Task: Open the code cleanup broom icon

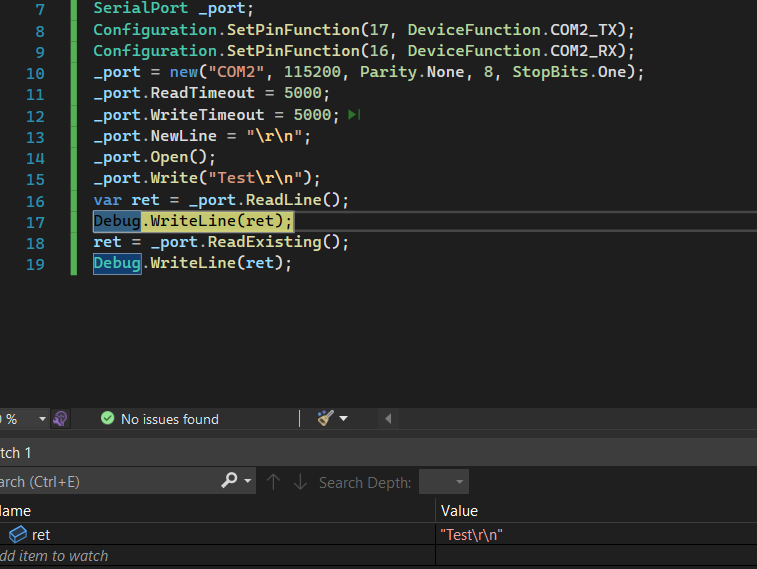Action: tap(325, 418)
